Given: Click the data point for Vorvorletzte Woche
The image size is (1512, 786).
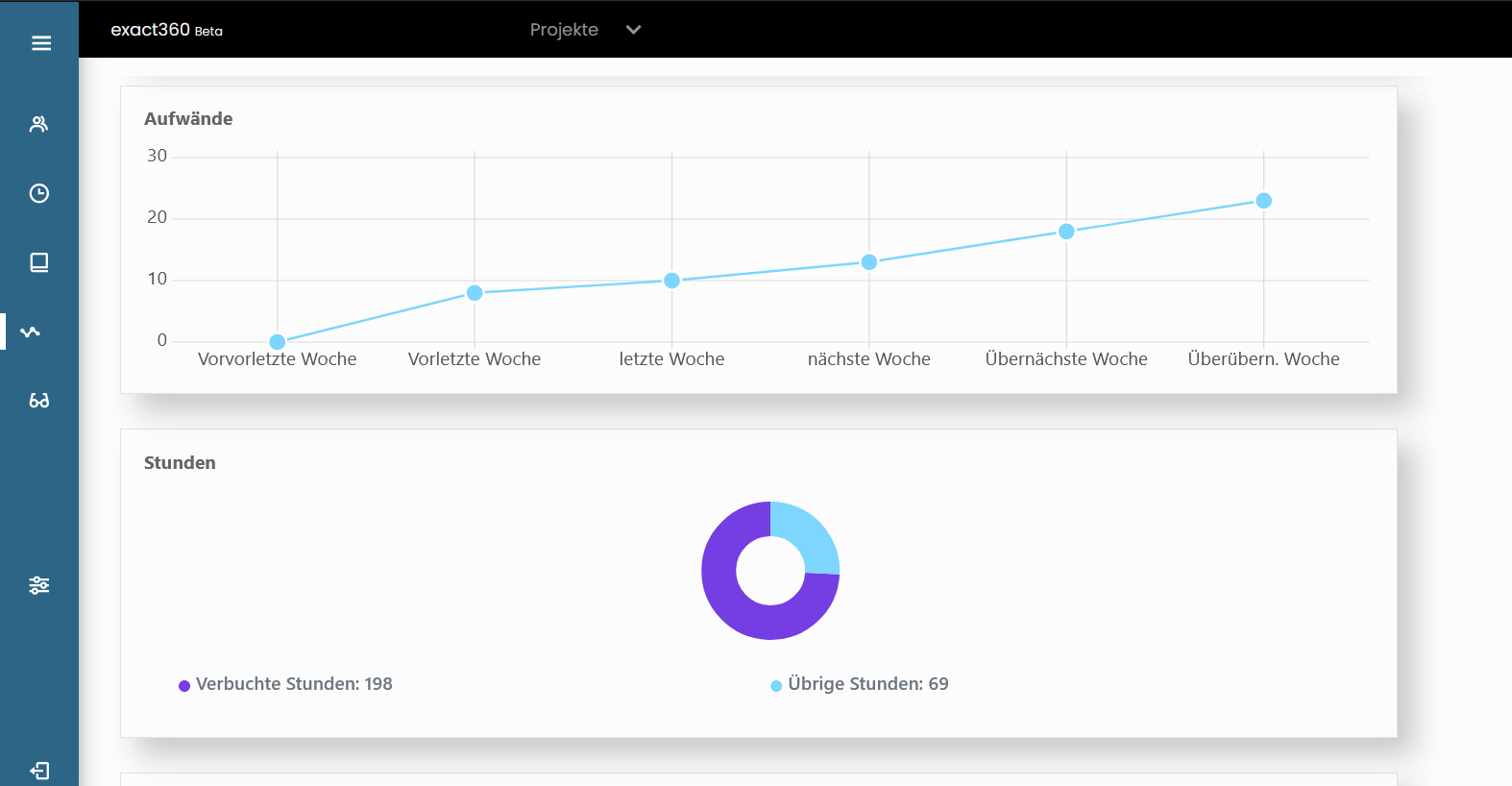Looking at the screenshot, I should (x=278, y=342).
